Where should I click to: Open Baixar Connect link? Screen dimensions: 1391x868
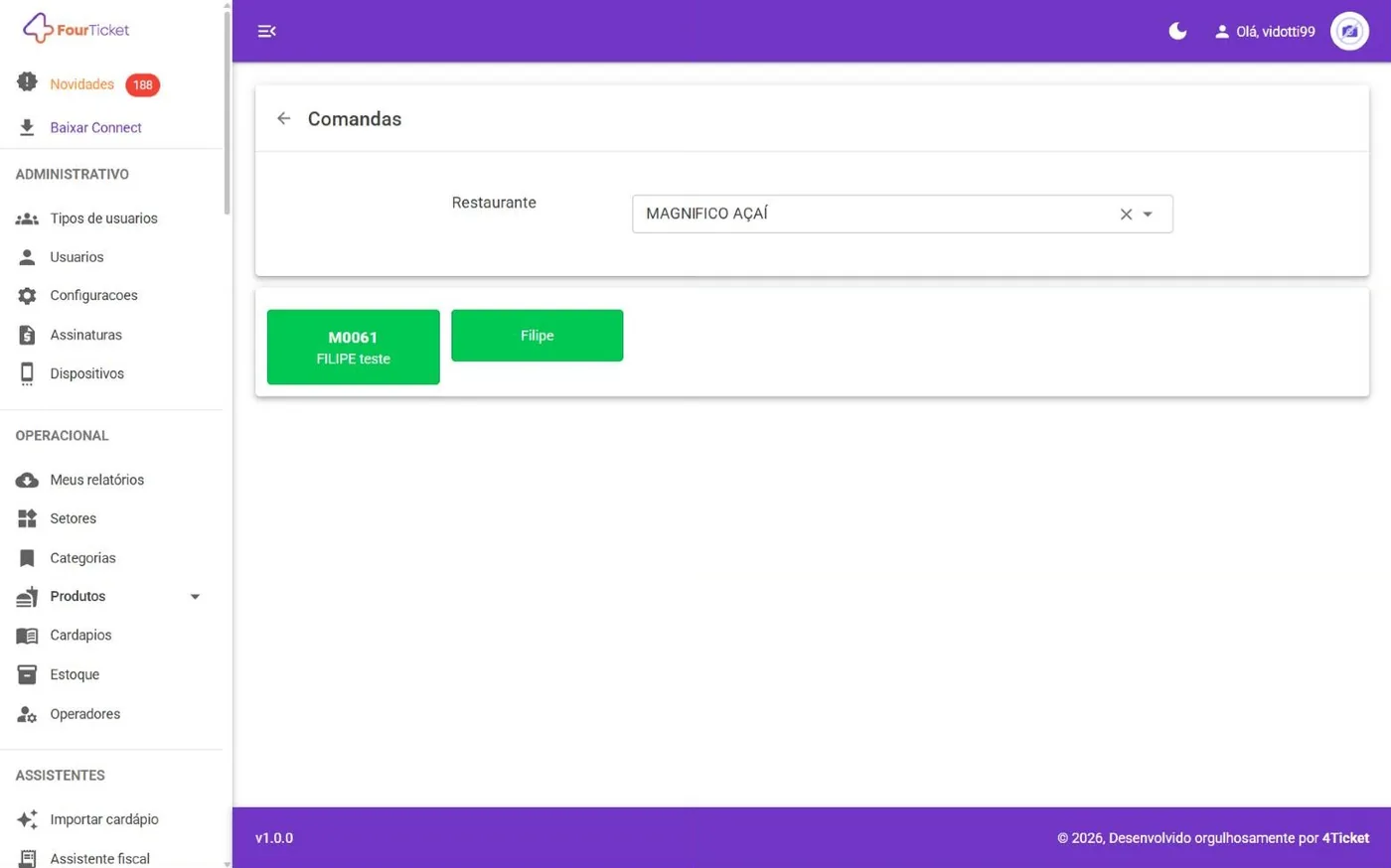(95, 127)
